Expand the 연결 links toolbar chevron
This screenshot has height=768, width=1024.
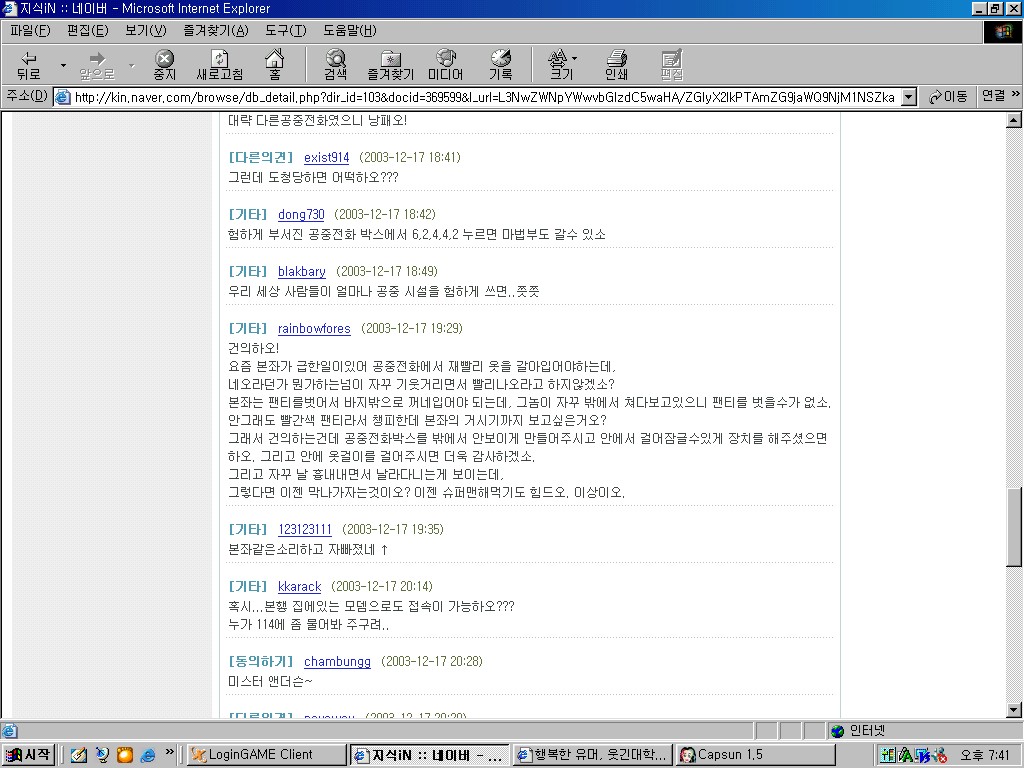pos(1016,95)
